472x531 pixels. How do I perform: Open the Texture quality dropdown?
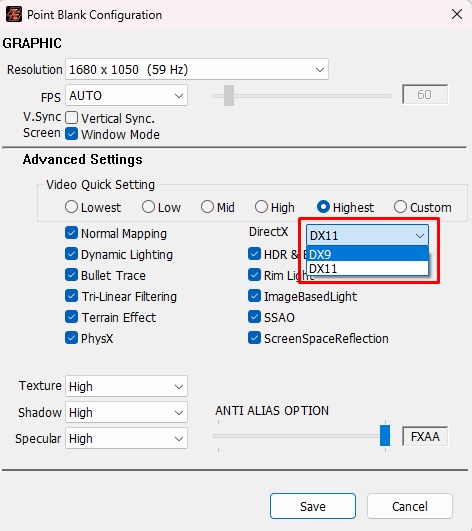point(126,386)
